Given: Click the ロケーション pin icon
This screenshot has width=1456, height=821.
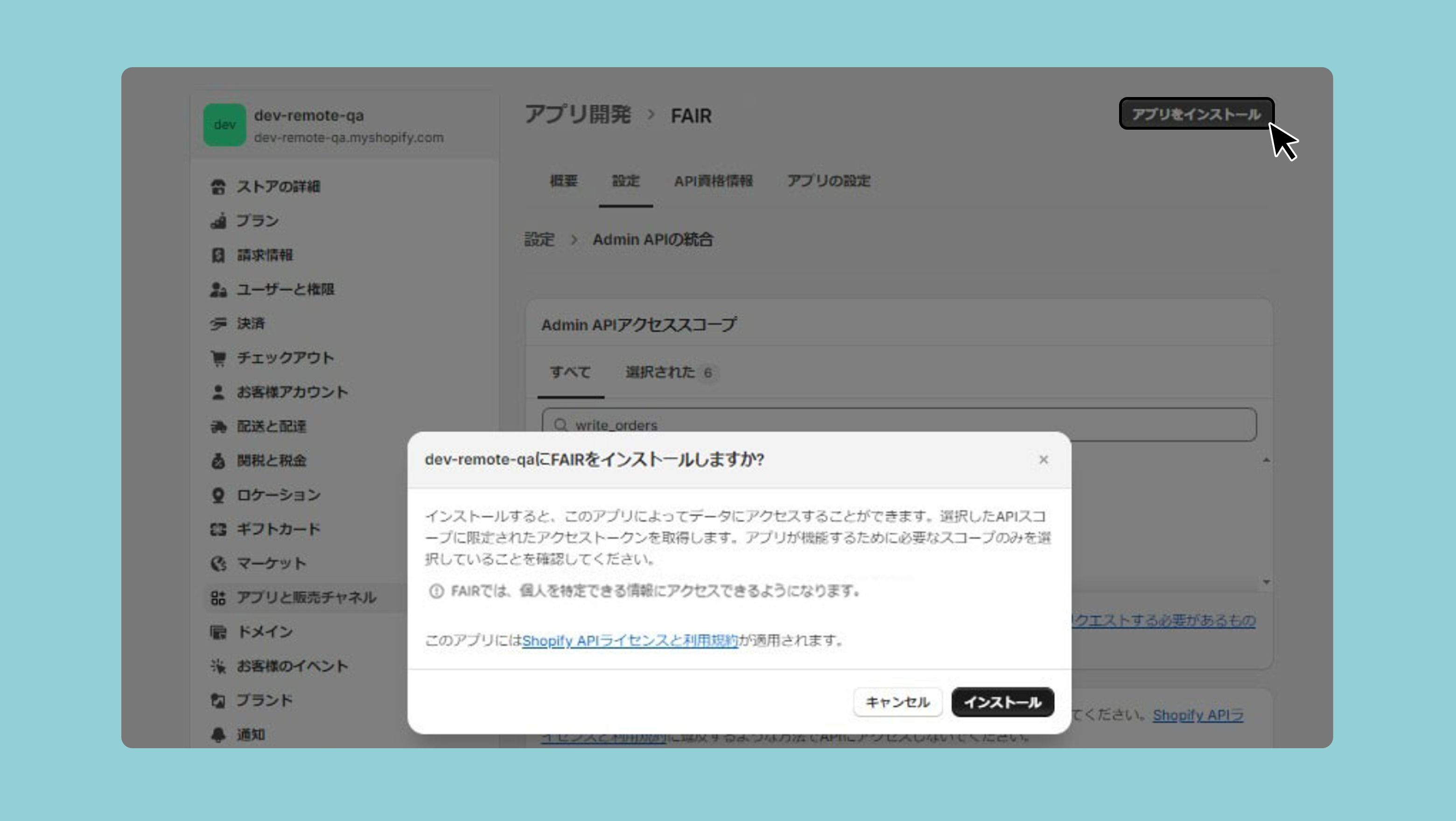Looking at the screenshot, I should (218, 495).
